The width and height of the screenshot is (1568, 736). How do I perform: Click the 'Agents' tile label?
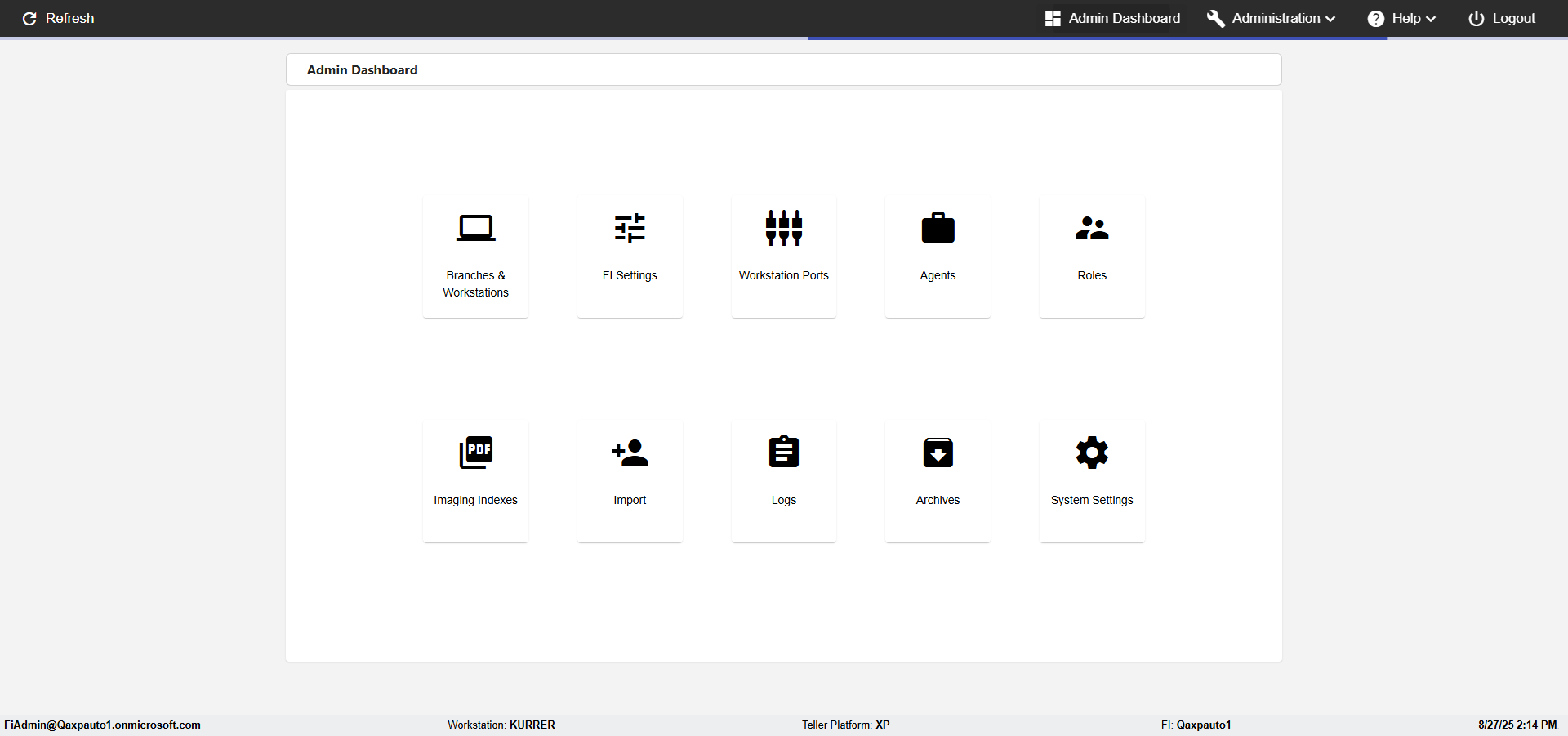938,275
